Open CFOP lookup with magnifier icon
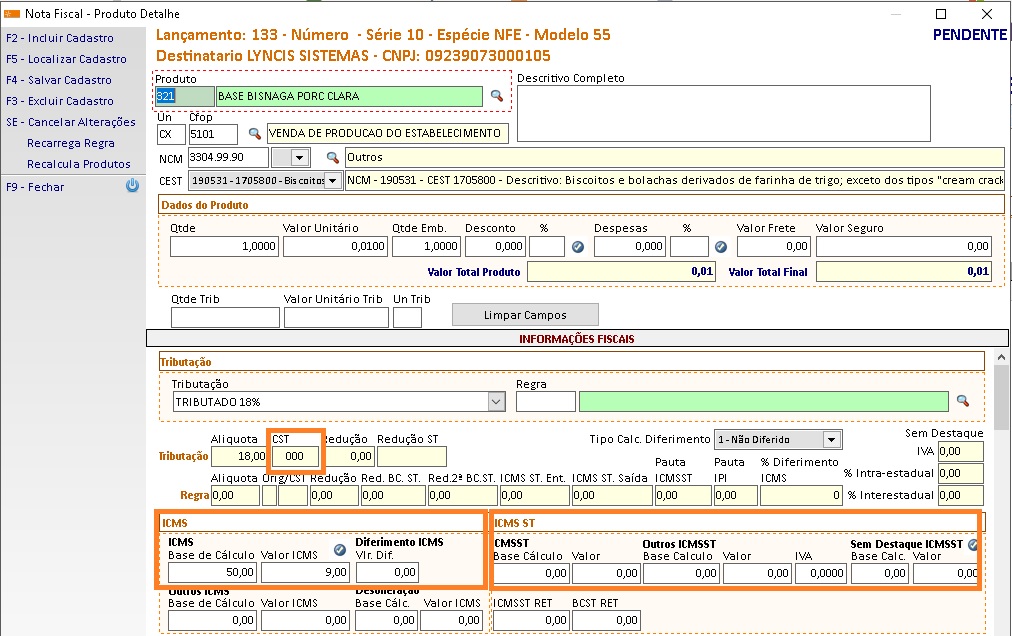1012x636 pixels. pyautogui.click(x=255, y=133)
